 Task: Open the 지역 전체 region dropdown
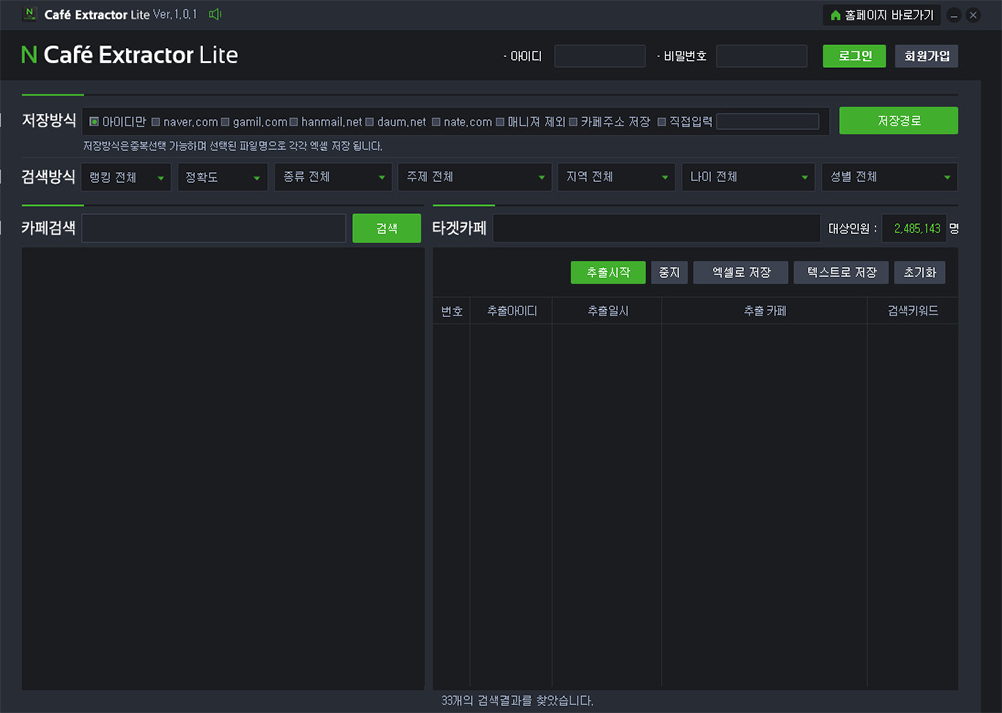pos(616,177)
